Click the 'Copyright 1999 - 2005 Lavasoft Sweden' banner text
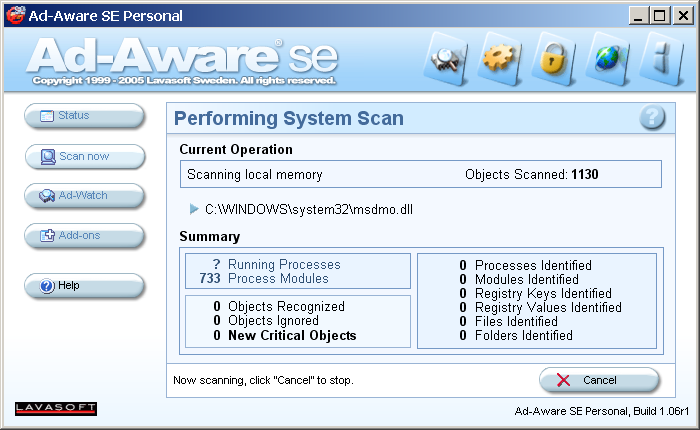Screen dimensions: 700x430 pos(184,80)
